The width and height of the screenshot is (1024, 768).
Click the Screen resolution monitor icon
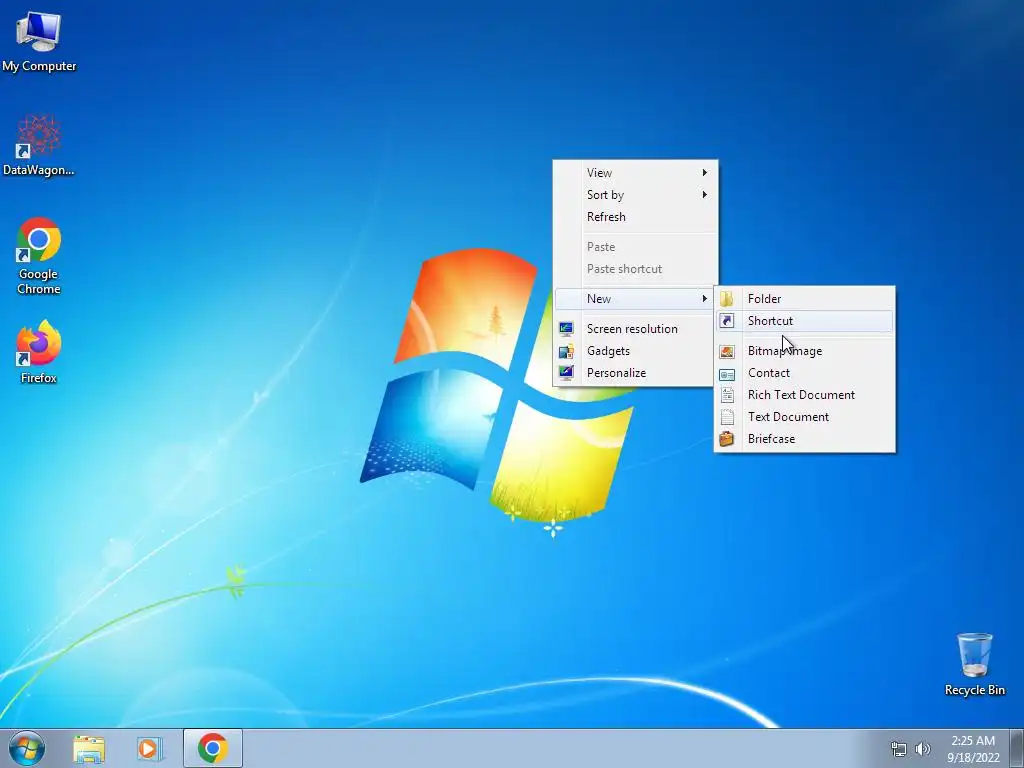pos(566,328)
